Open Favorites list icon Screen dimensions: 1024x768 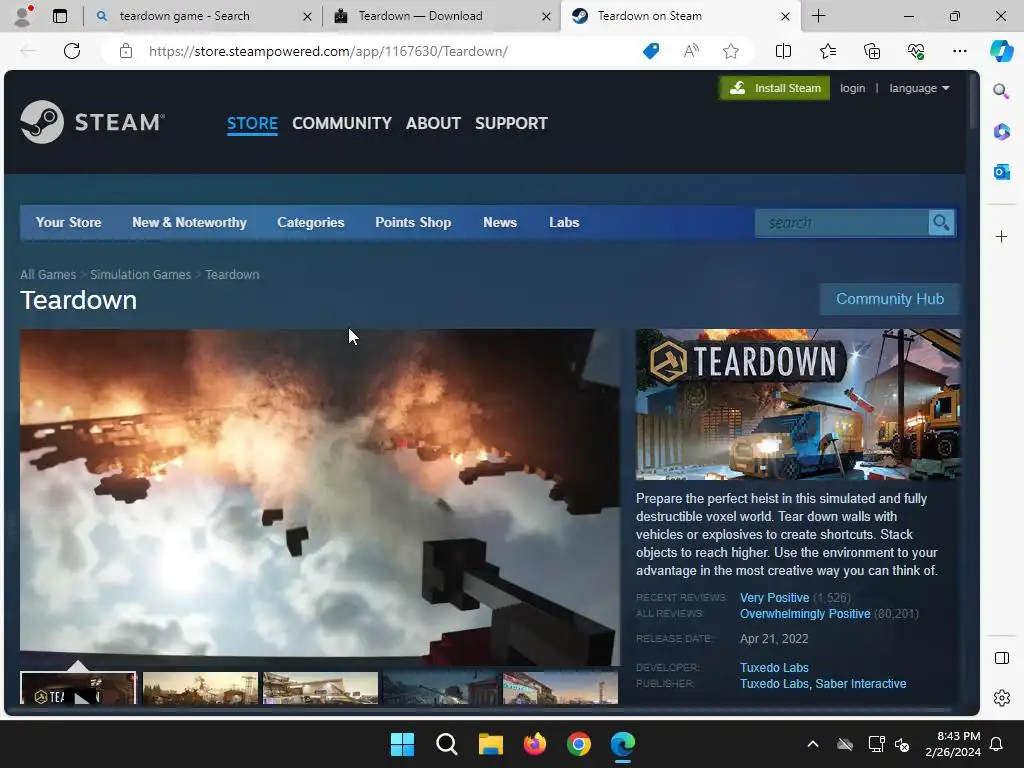coord(827,51)
